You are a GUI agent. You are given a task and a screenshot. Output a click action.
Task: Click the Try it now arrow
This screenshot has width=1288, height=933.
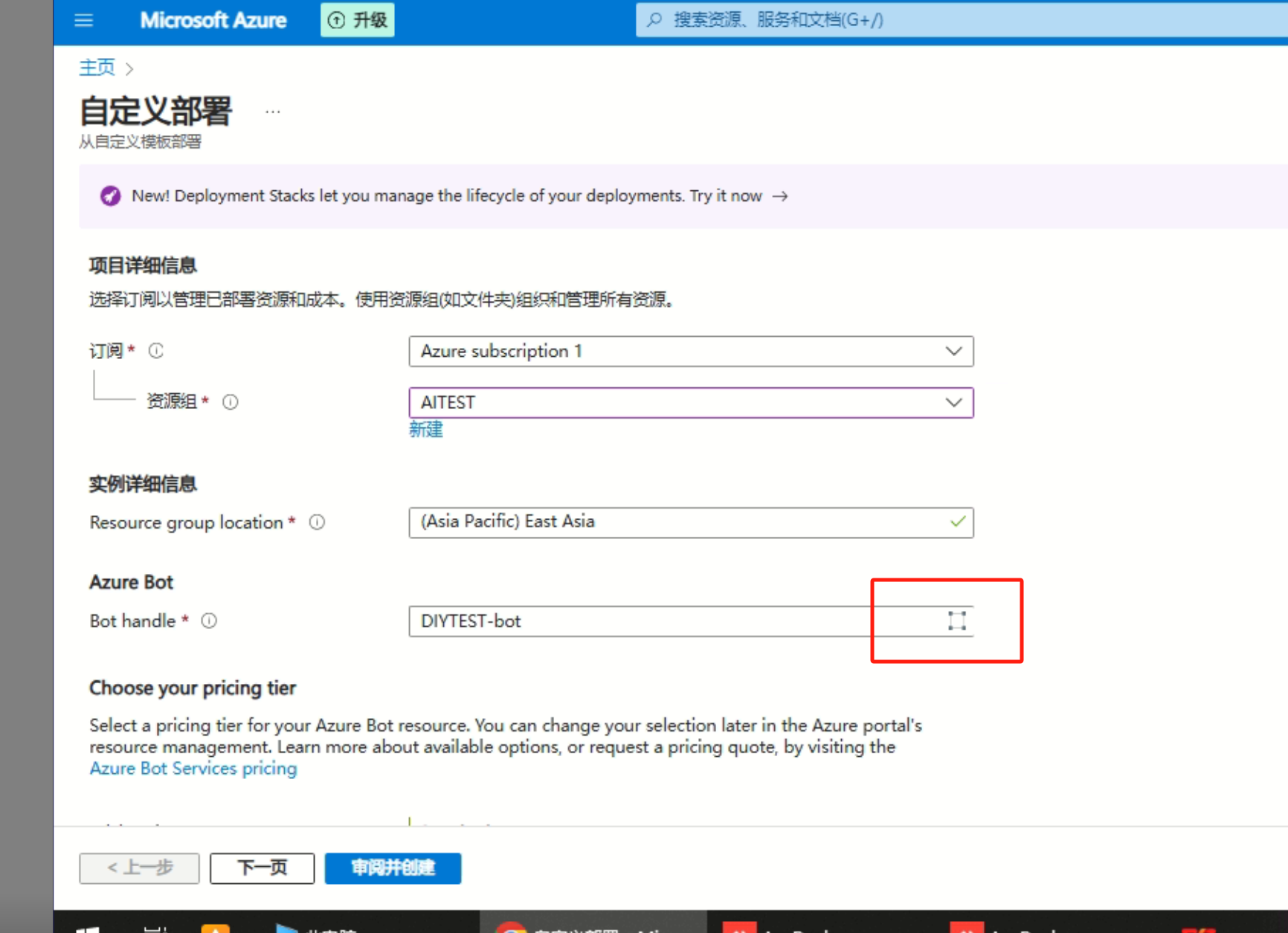point(780,196)
